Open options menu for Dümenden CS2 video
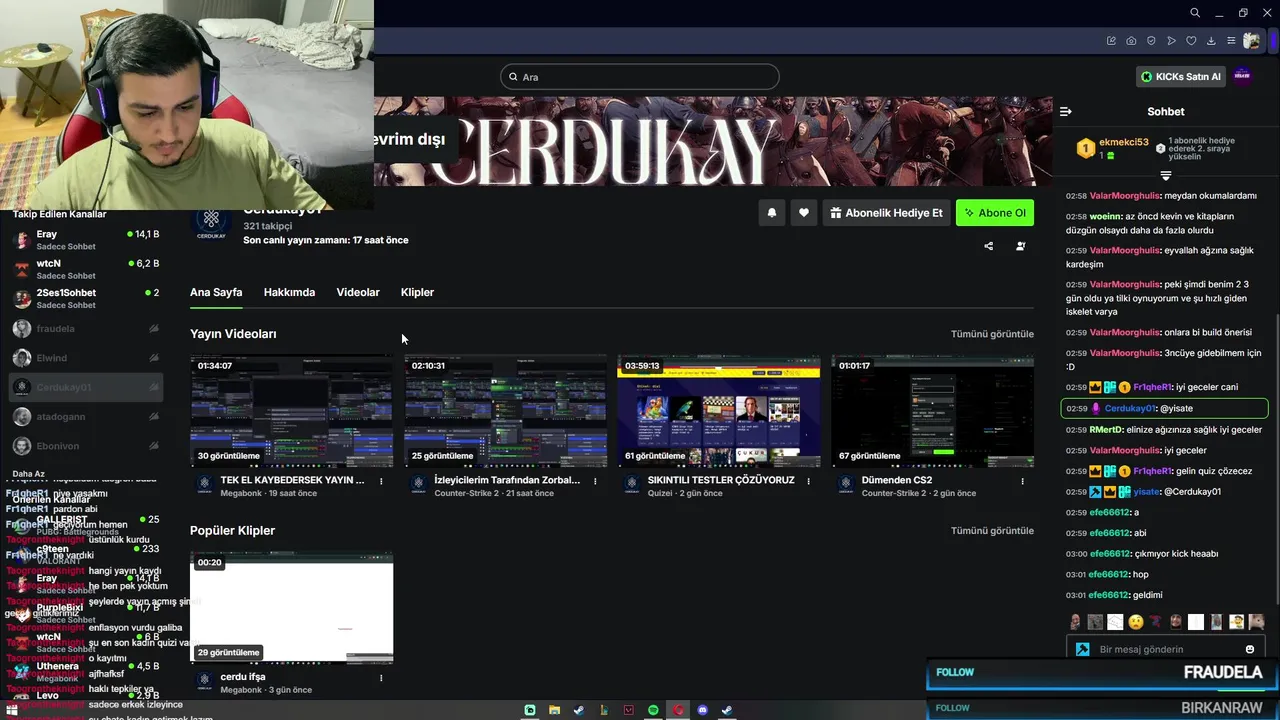The width and height of the screenshot is (1280, 720). click(x=1022, y=481)
